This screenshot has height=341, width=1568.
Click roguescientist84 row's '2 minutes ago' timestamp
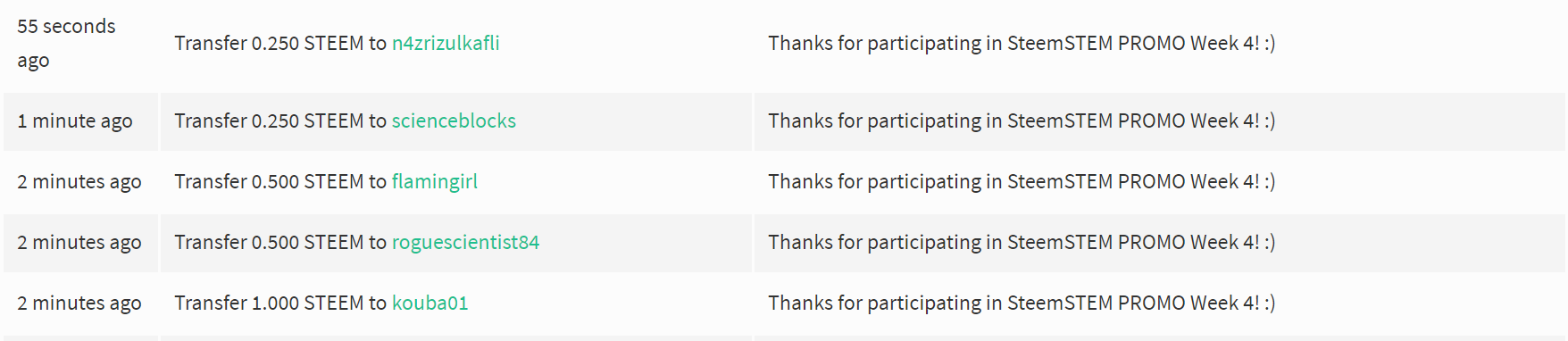coord(79,242)
